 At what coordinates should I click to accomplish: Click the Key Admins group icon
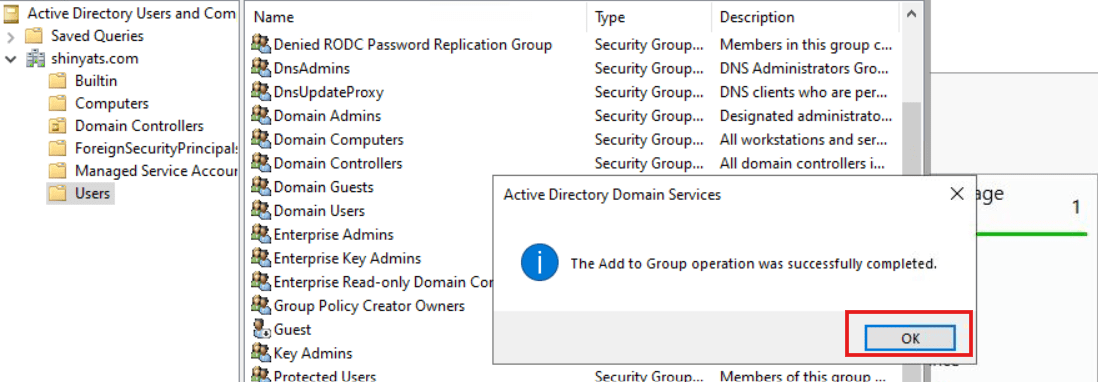pyautogui.click(x=260, y=353)
